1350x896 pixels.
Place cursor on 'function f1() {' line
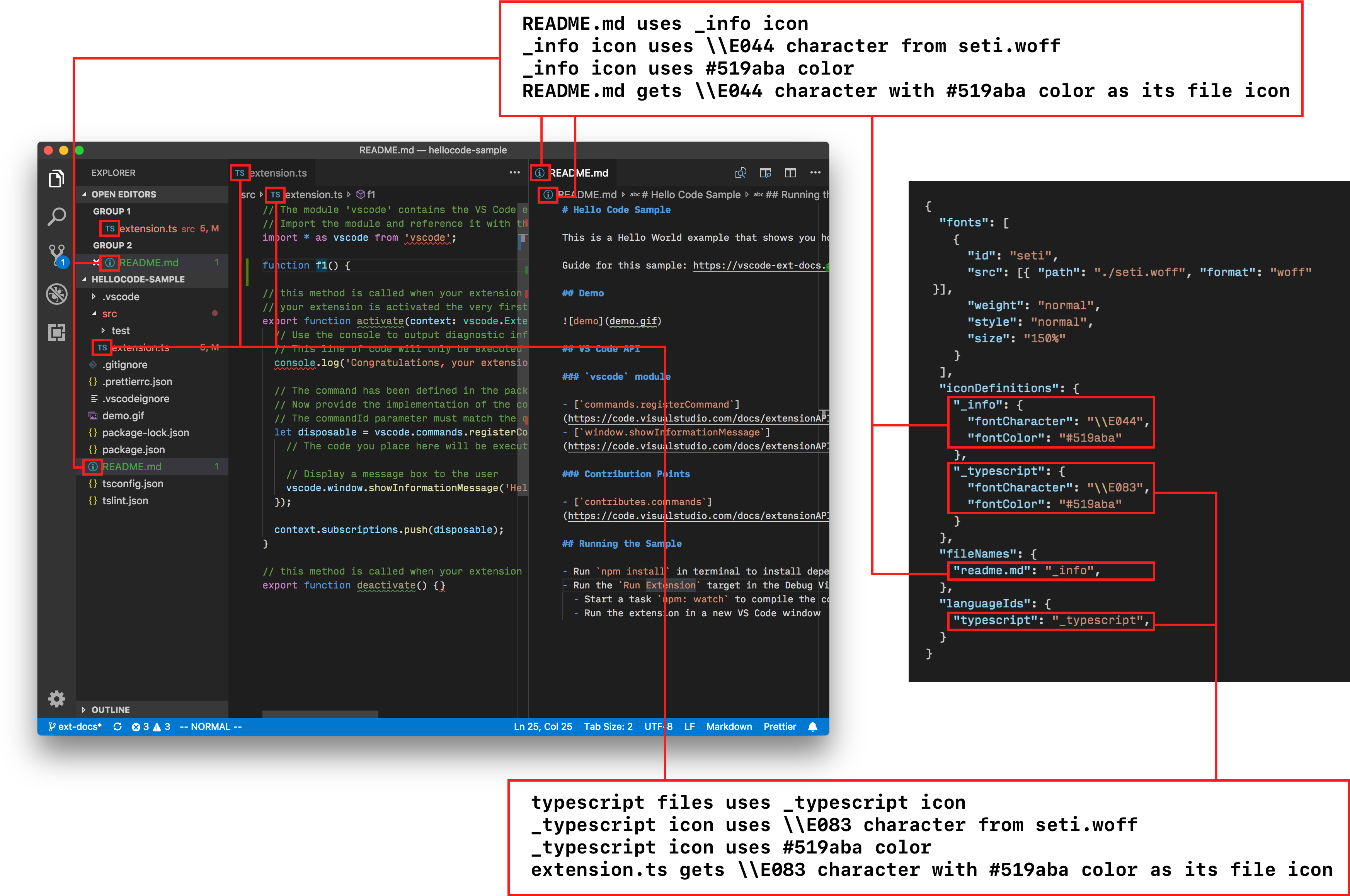pos(306,265)
